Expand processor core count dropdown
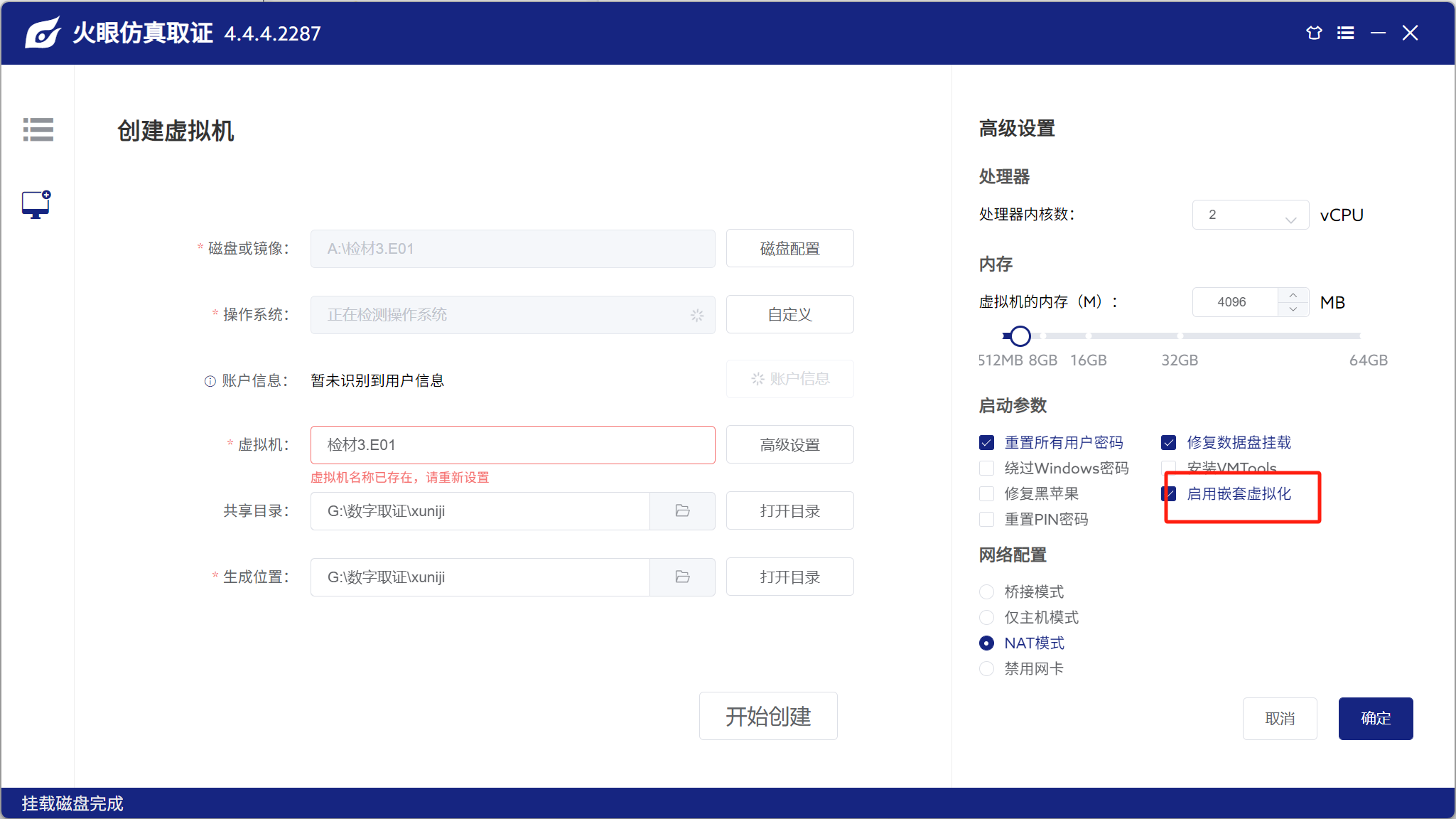 pos(1250,215)
